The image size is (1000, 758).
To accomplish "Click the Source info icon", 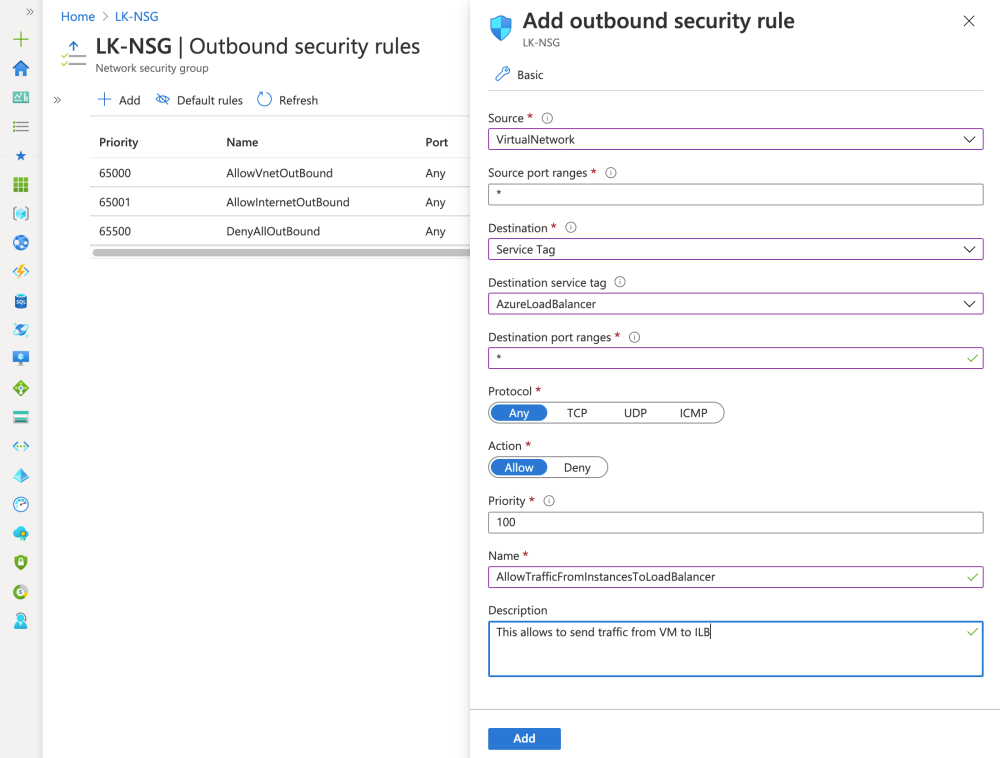I will [547, 118].
